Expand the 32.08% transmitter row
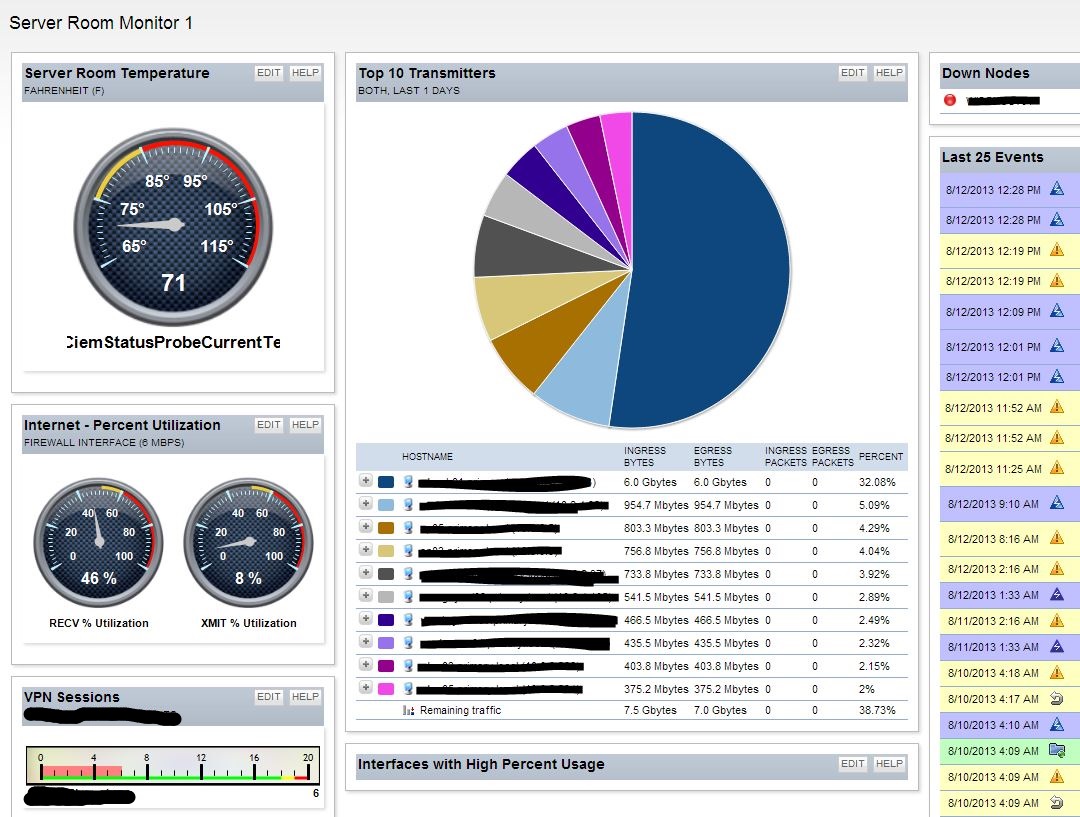This screenshot has height=817, width=1080. pos(366,481)
